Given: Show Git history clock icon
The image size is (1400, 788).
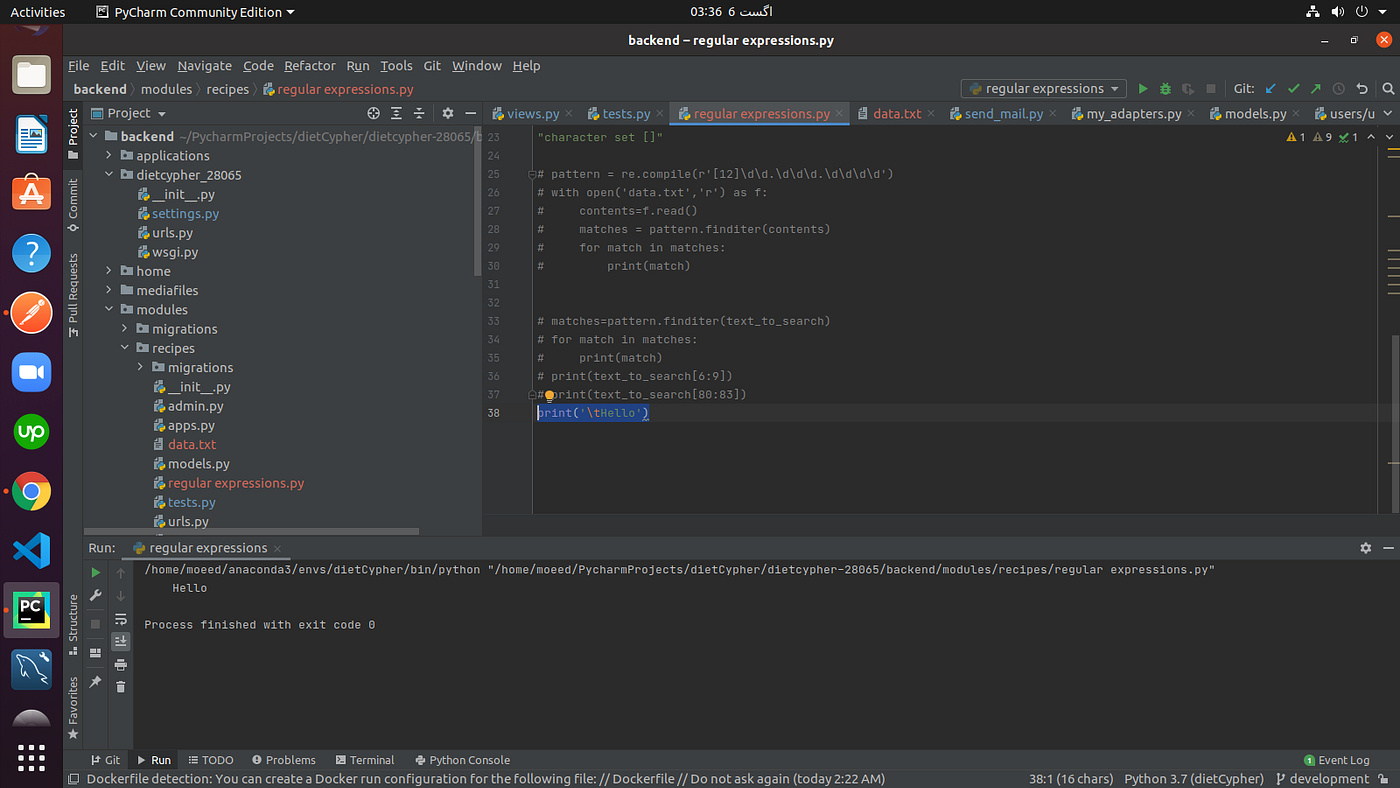Looking at the screenshot, I should (1339, 89).
